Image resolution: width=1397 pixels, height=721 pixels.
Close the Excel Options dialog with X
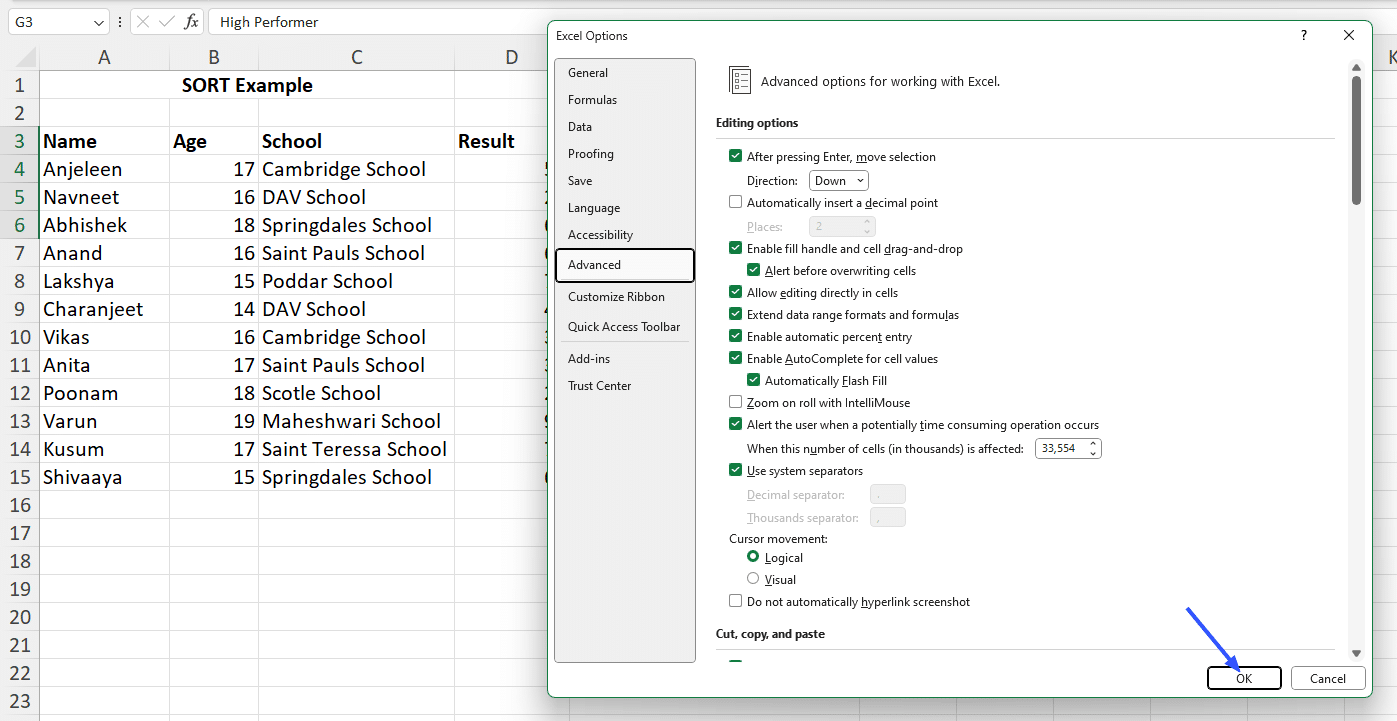point(1349,35)
